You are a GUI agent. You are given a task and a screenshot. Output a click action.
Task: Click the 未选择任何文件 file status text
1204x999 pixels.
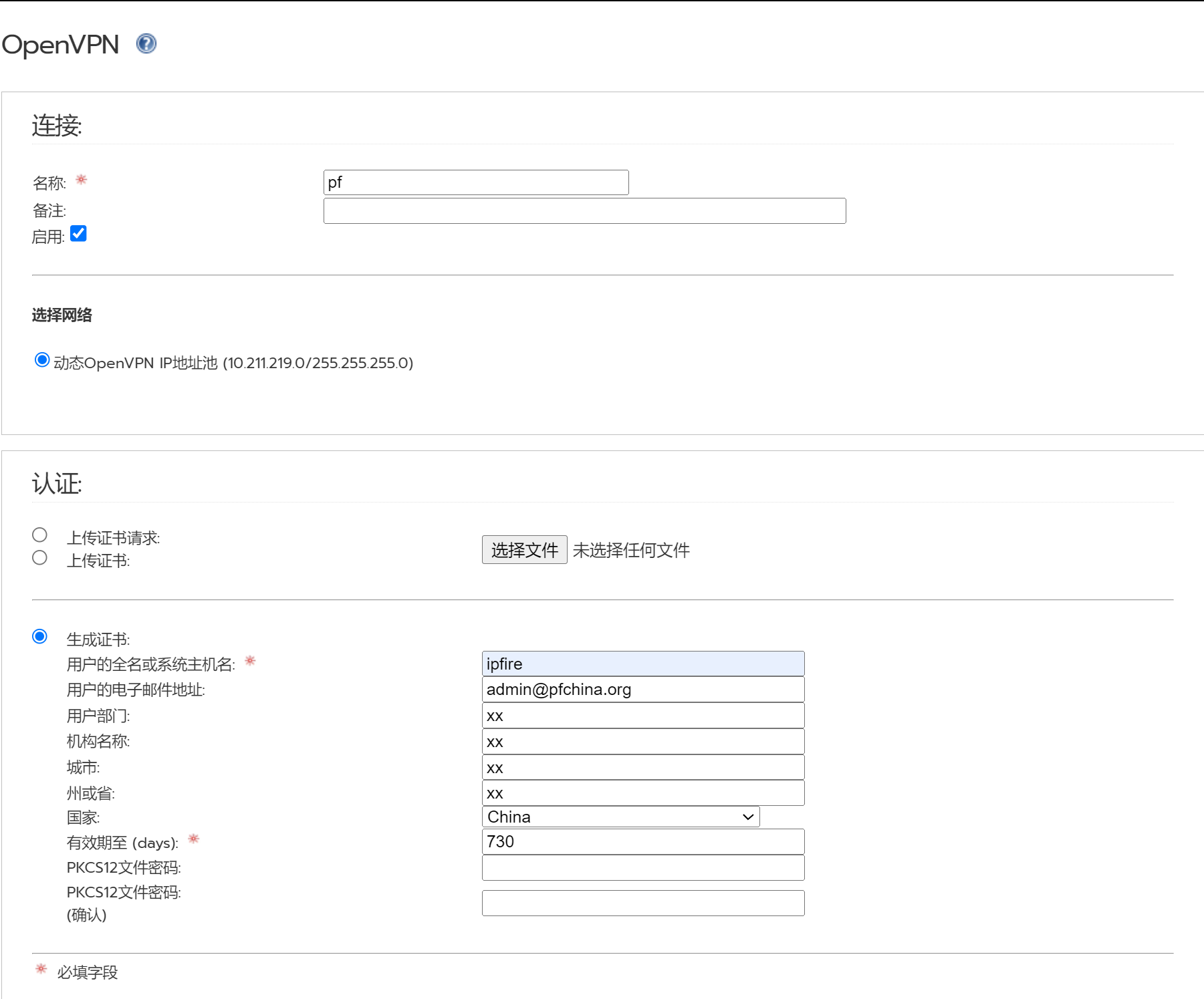point(631,550)
